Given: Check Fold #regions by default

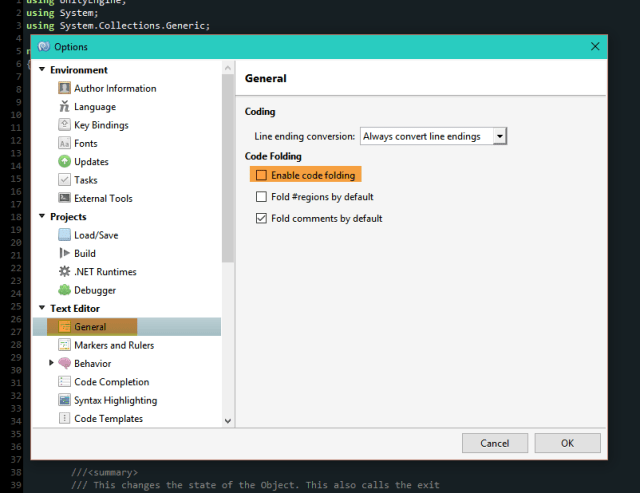Looking at the screenshot, I should click(261, 197).
